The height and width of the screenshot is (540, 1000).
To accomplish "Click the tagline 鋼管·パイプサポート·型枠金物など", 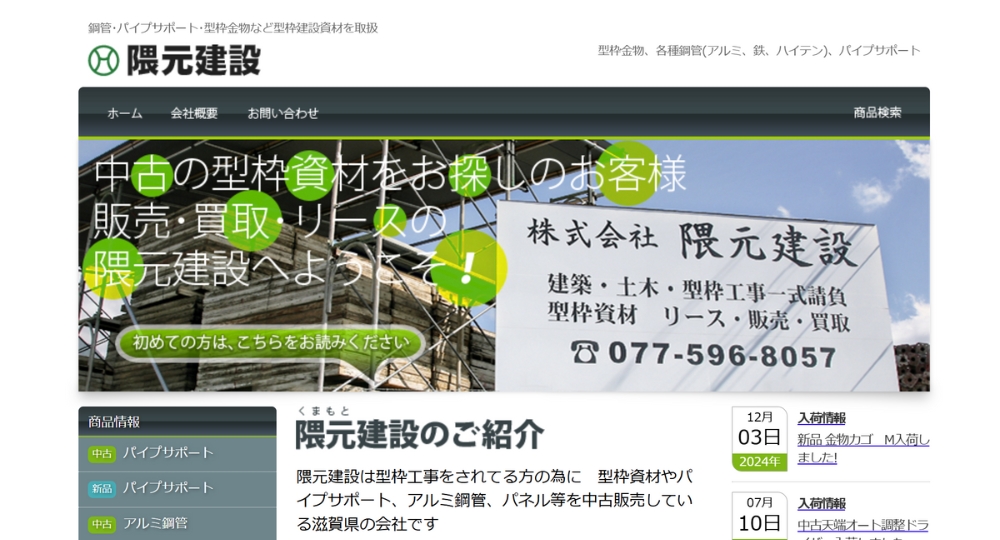I will [233, 28].
